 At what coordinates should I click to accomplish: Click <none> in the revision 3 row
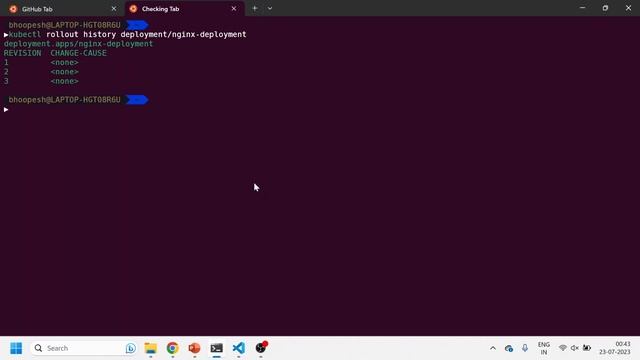64,81
